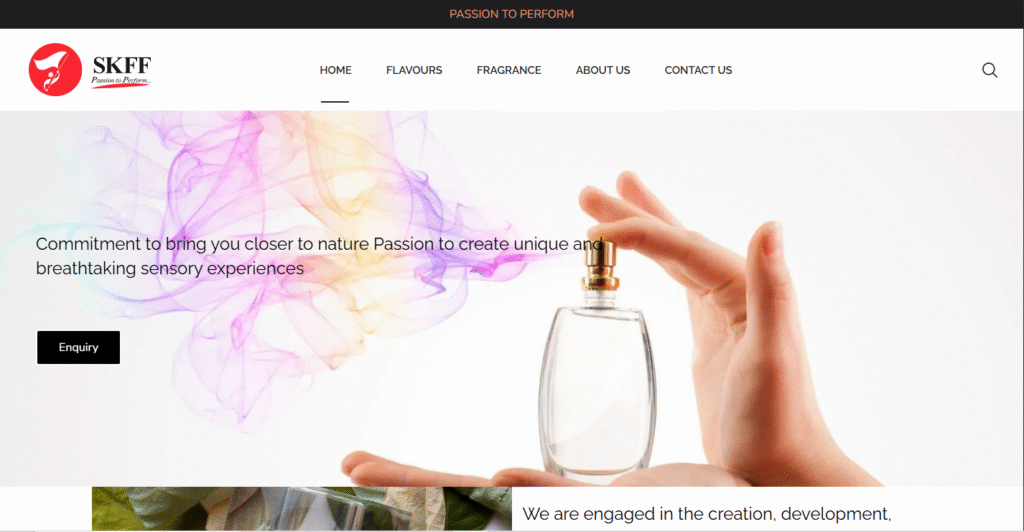Click the SKFF wordmark in the header
Image resolution: width=1024 pixels, height=532 pixels.
point(121,65)
